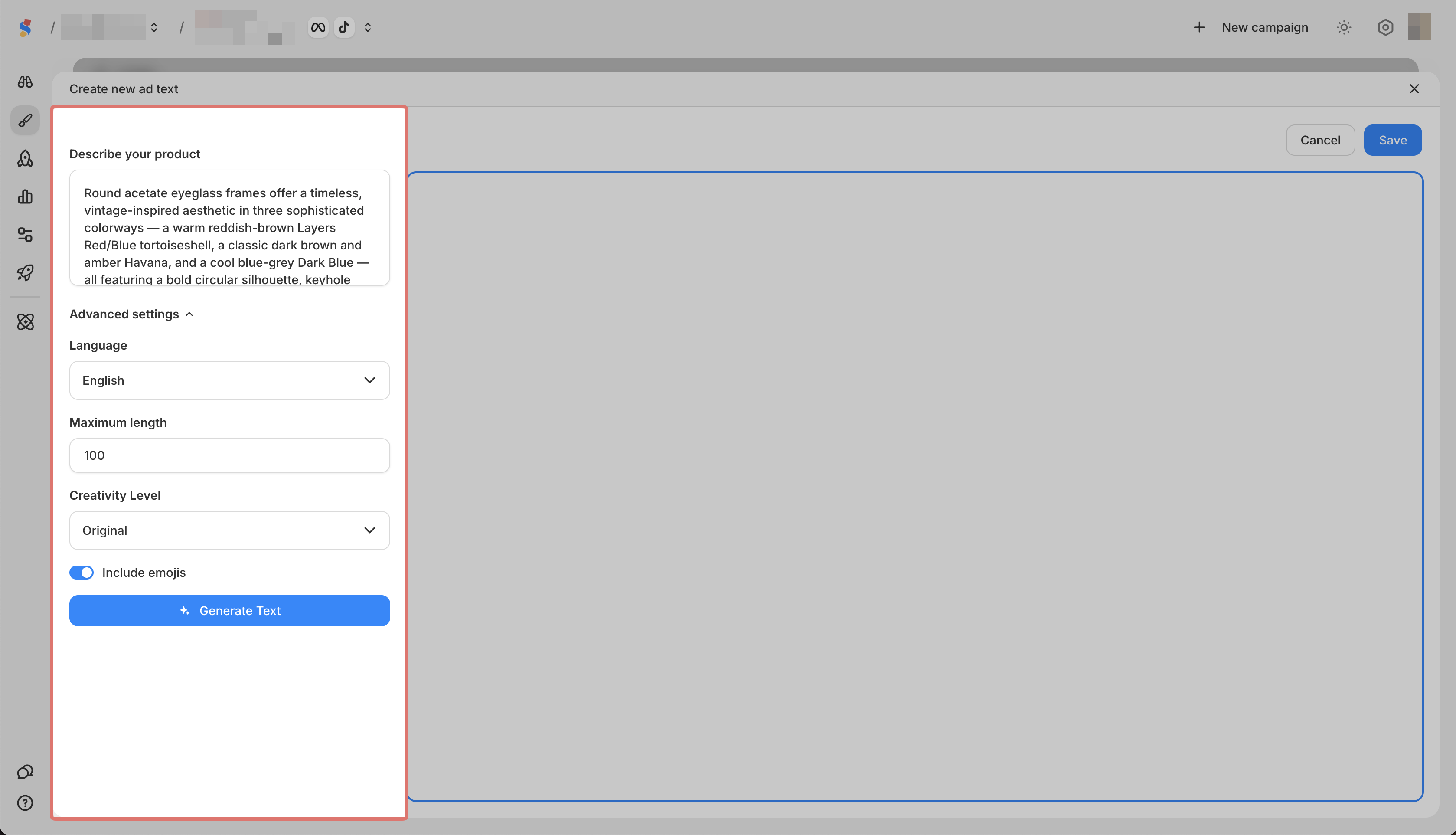Click the bar chart analytics sidebar icon

point(25,196)
